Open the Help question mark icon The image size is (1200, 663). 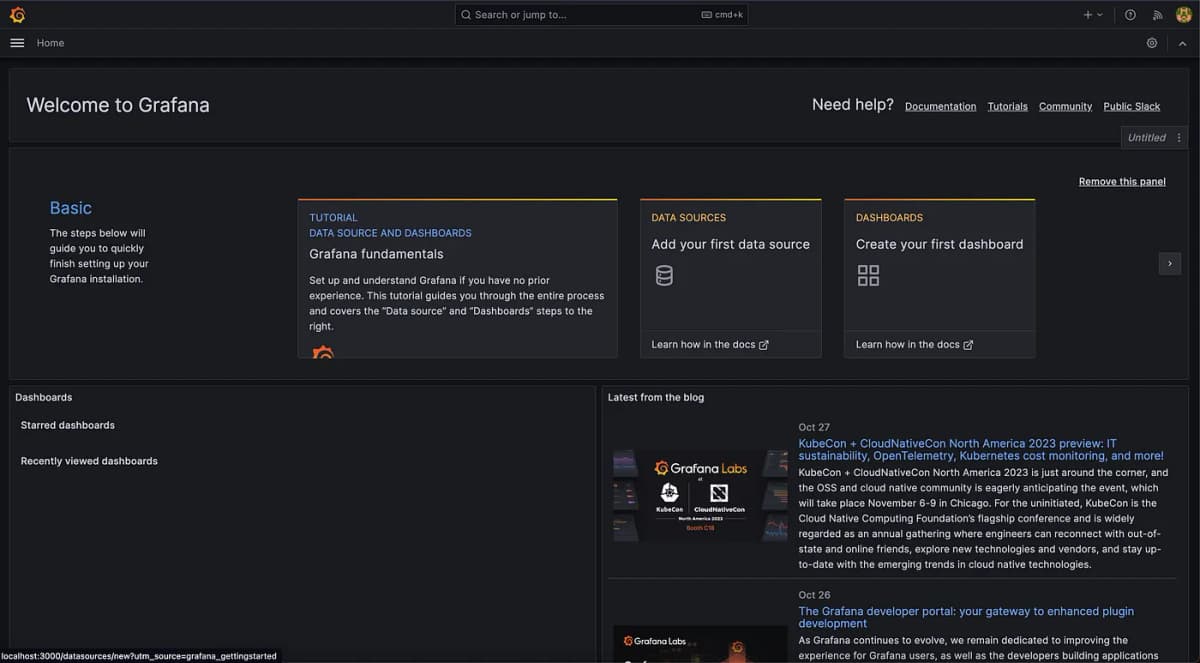[x=1130, y=15]
